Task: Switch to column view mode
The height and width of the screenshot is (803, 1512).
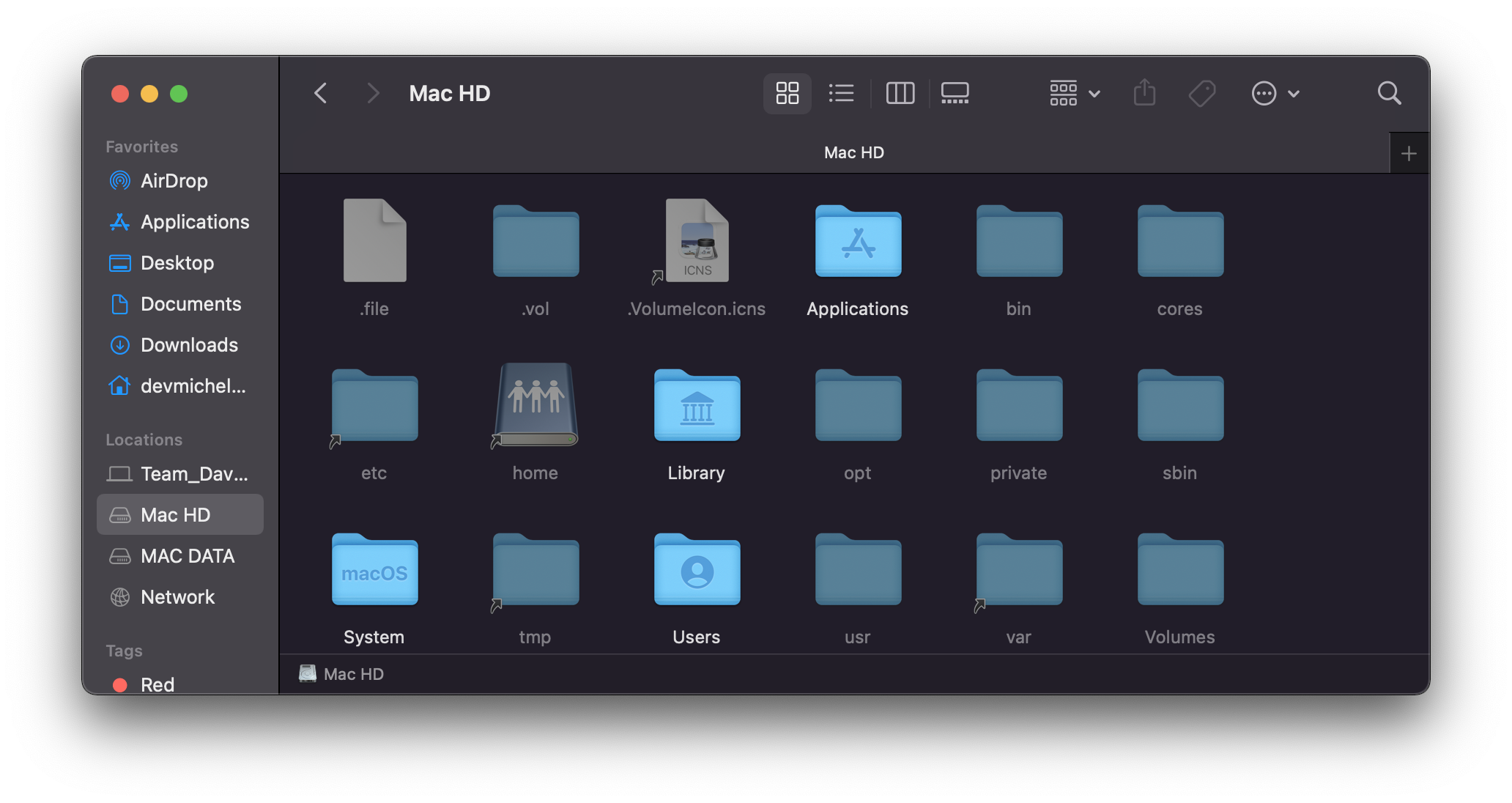Action: click(x=900, y=93)
